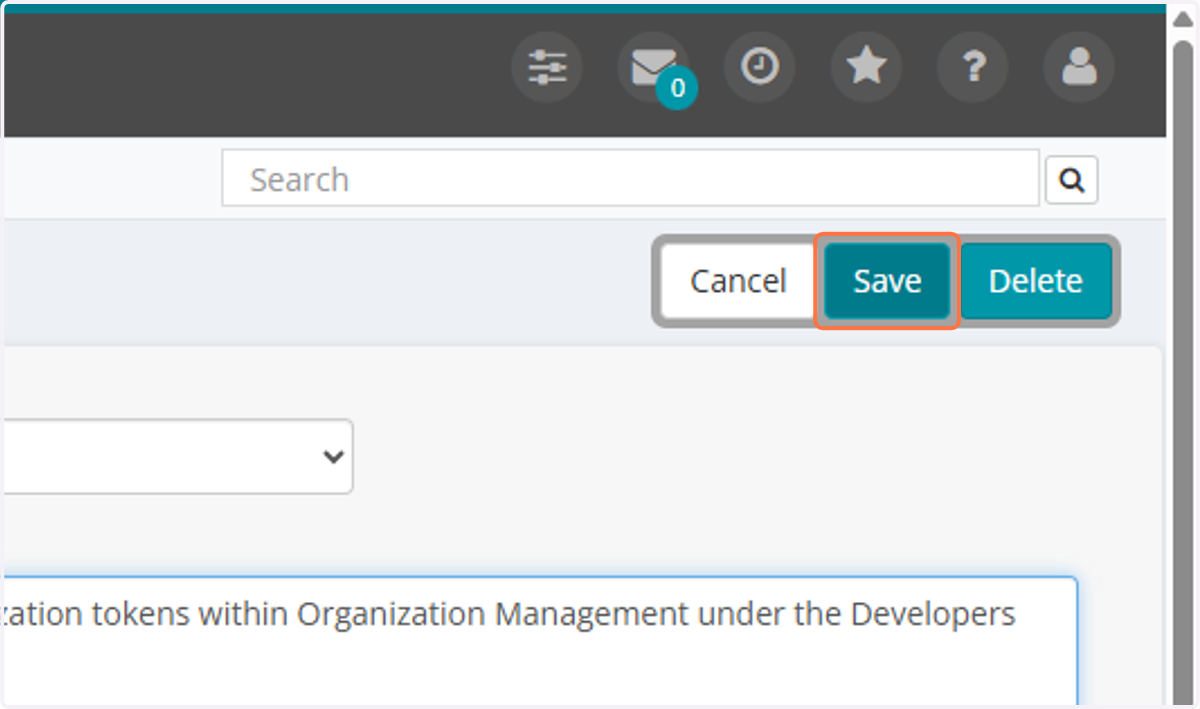Open the user profile icon
This screenshot has height=709, width=1200.
1079,68
